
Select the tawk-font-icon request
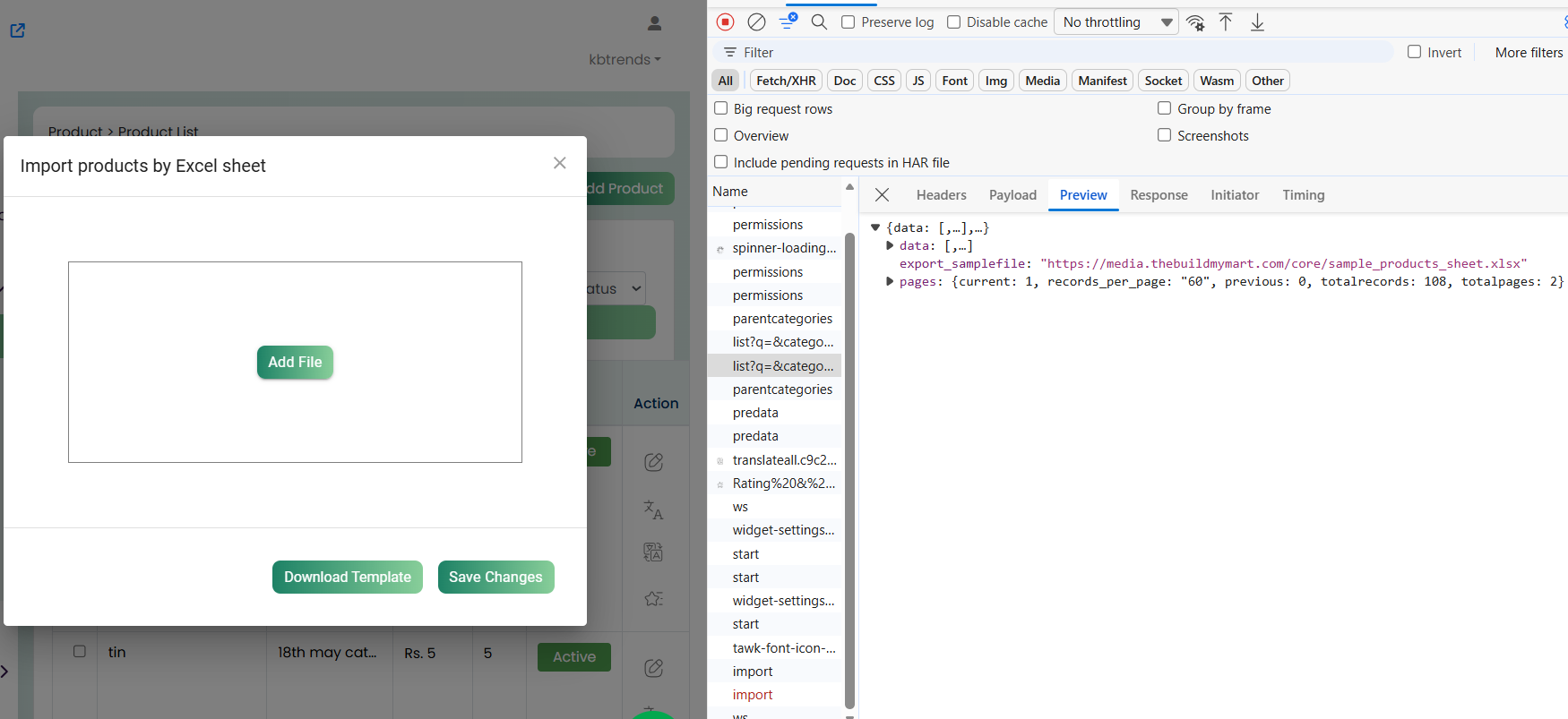tap(775, 647)
